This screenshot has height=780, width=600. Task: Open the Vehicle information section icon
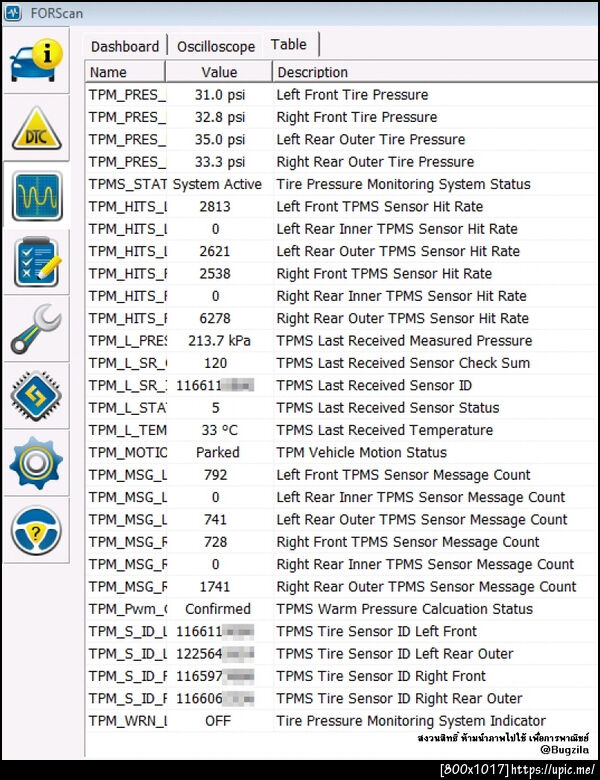36,61
